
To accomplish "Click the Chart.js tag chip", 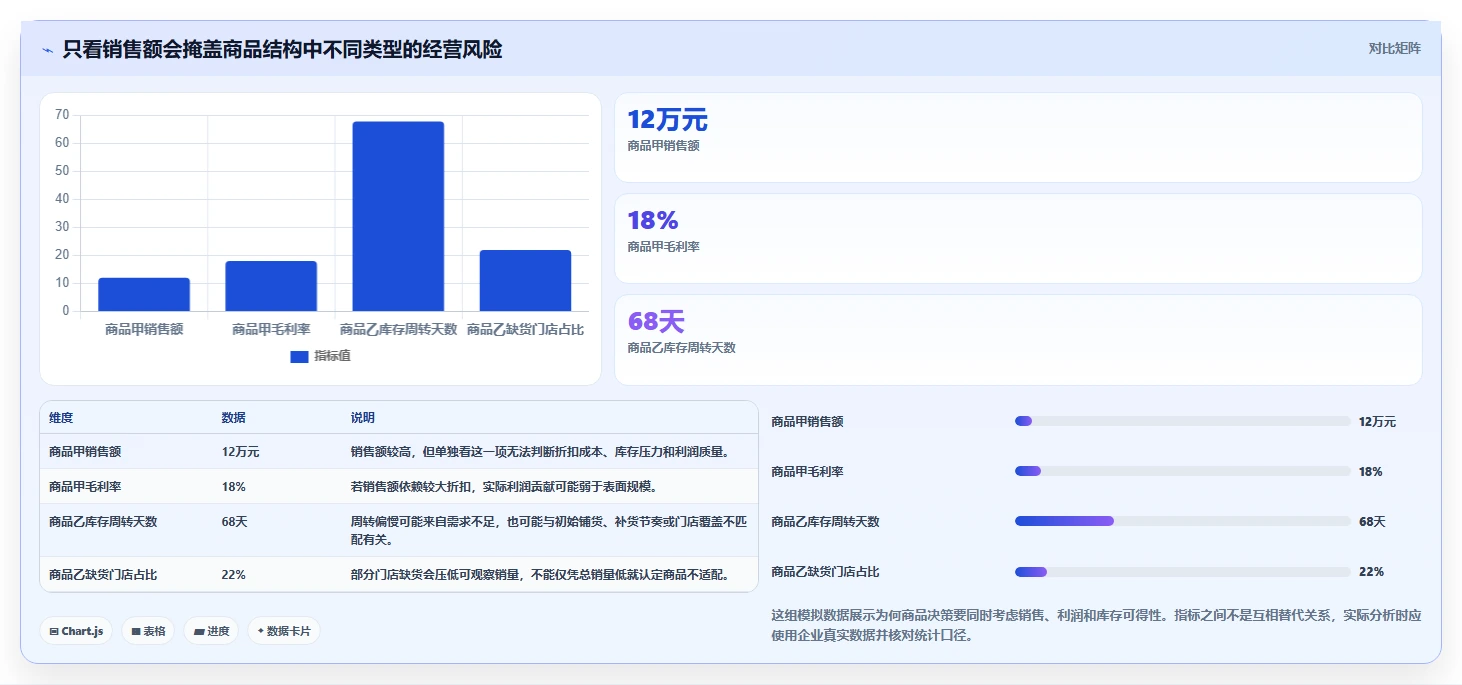I will [x=76, y=631].
